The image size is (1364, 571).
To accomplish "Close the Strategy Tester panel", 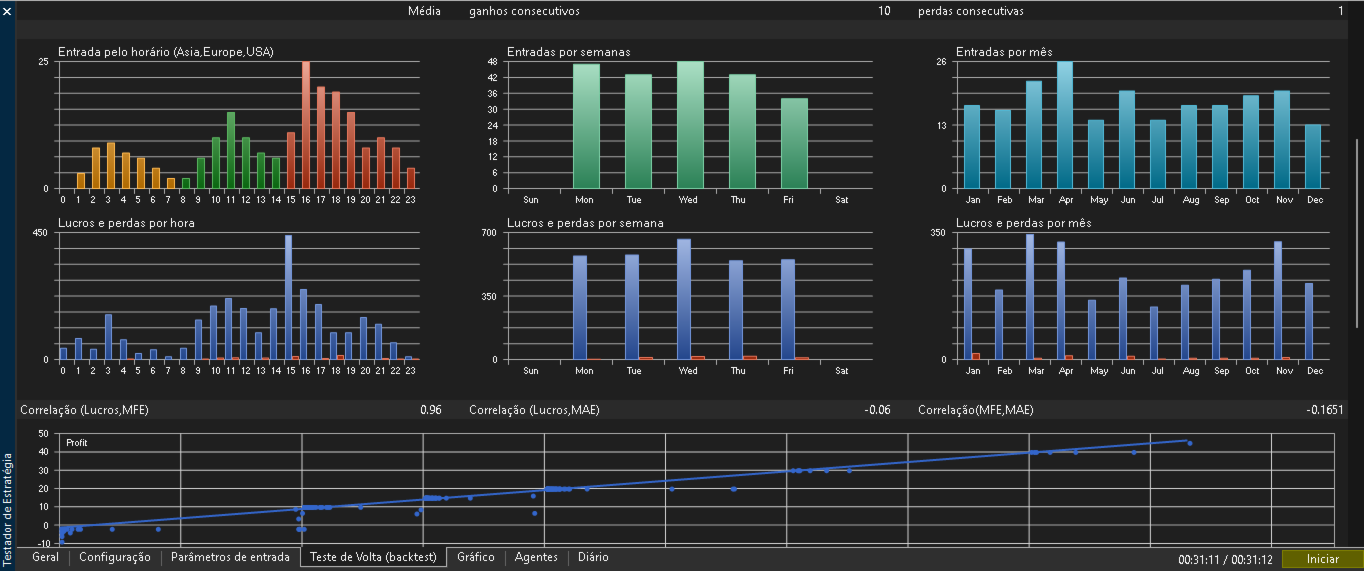I will [x=8, y=11].
